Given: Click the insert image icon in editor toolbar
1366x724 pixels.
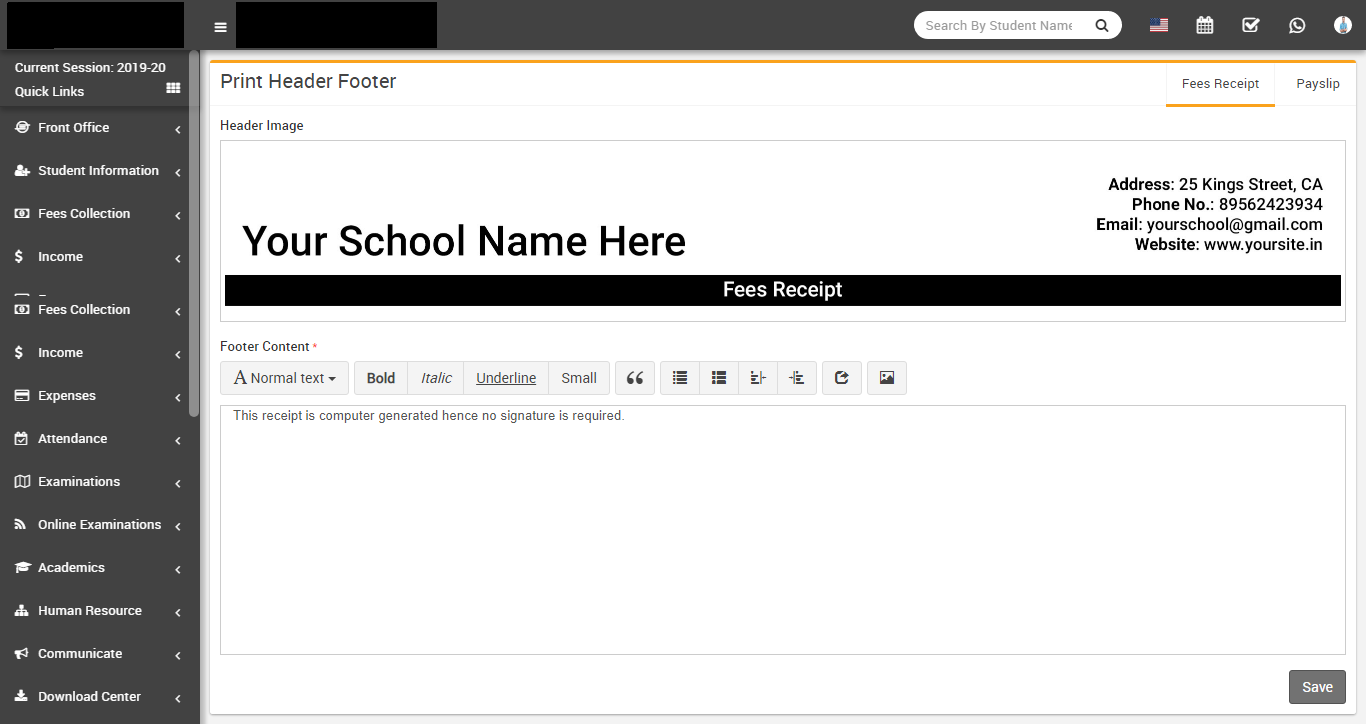Looking at the screenshot, I should coord(886,378).
